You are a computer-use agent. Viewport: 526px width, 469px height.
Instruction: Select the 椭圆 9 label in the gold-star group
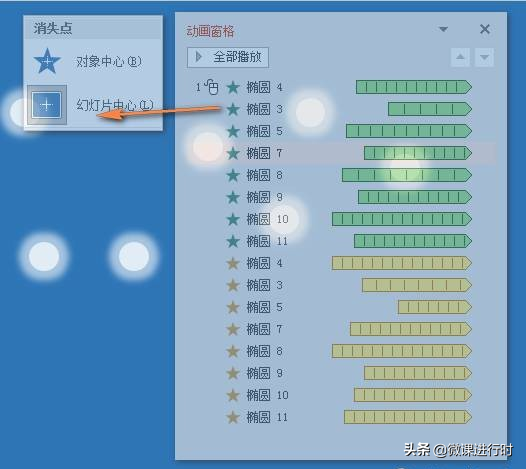click(x=264, y=373)
